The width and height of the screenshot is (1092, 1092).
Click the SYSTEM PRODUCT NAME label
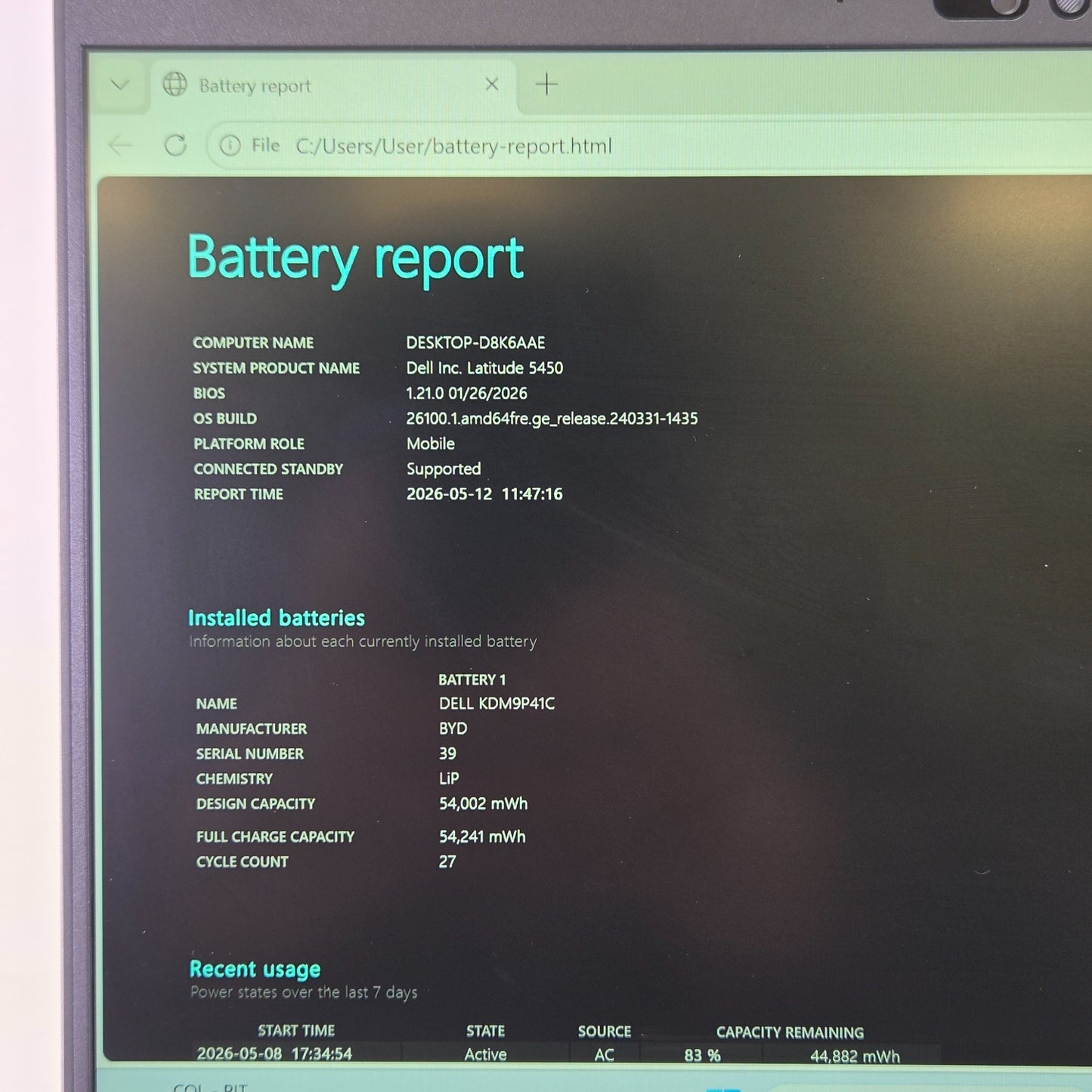[x=276, y=368]
